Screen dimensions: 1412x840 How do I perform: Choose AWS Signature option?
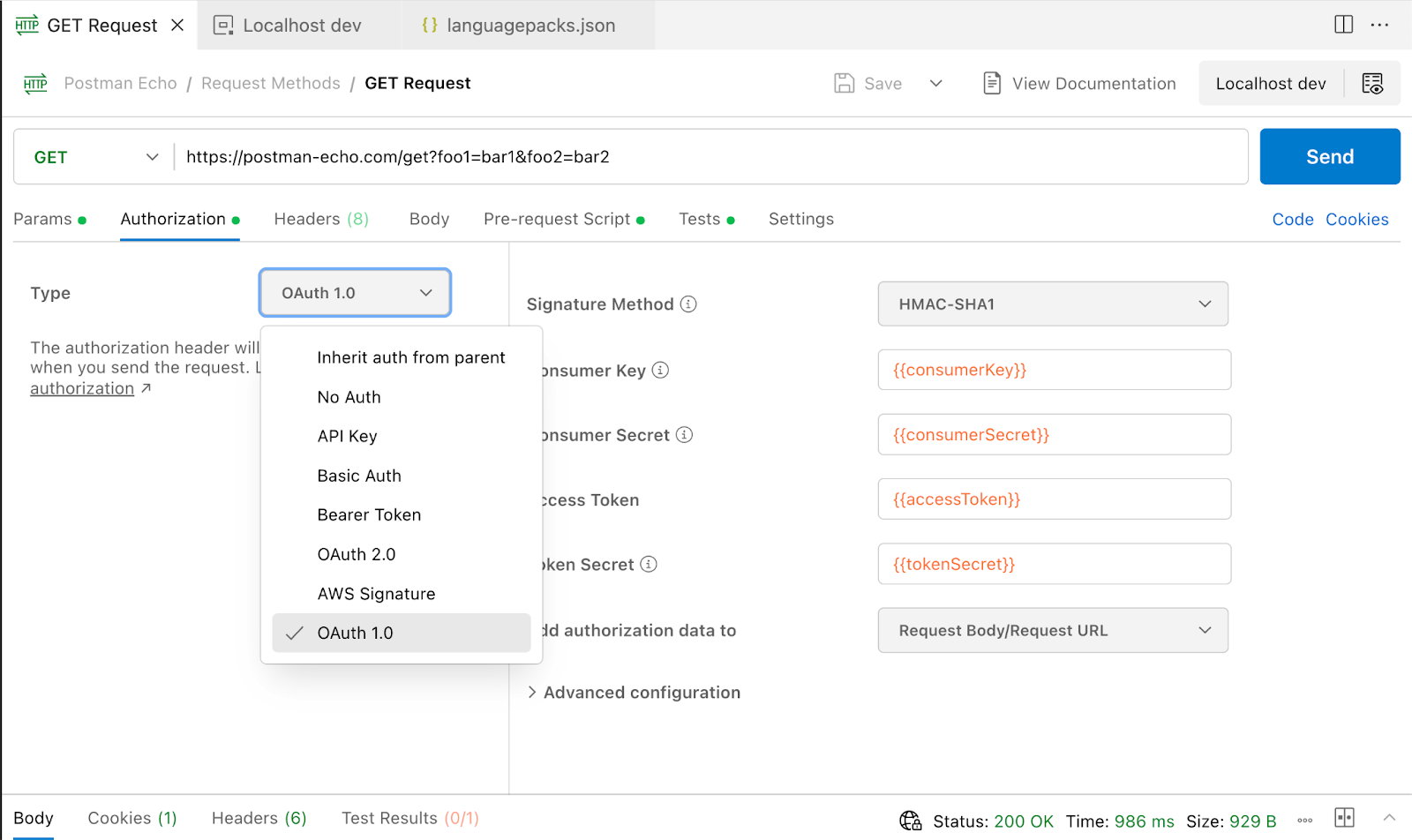coord(402,594)
